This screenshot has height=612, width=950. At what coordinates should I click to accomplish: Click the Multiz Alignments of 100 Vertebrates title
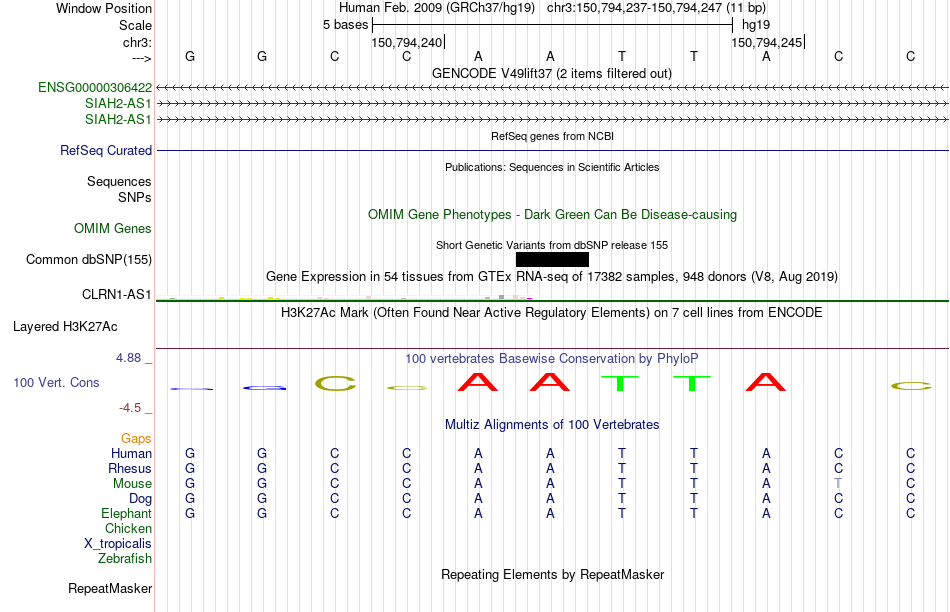click(552, 424)
